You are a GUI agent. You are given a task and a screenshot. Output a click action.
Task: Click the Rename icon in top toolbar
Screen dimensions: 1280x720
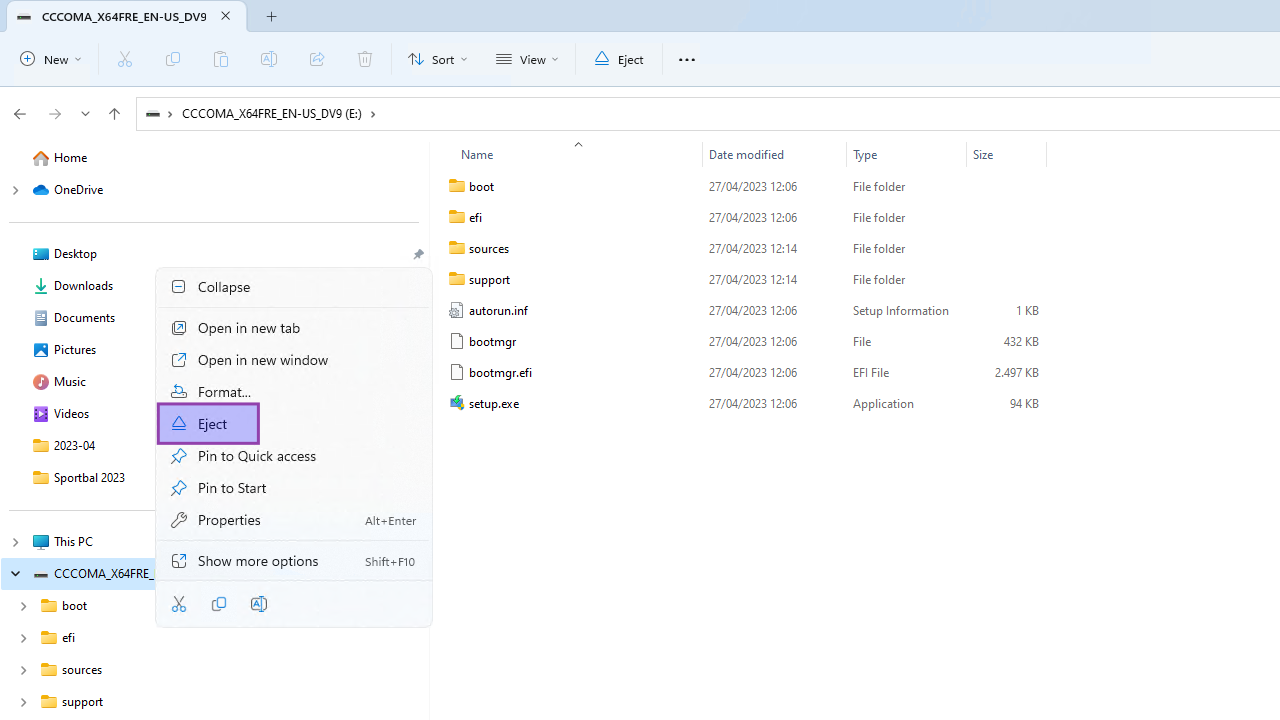coord(269,59)
